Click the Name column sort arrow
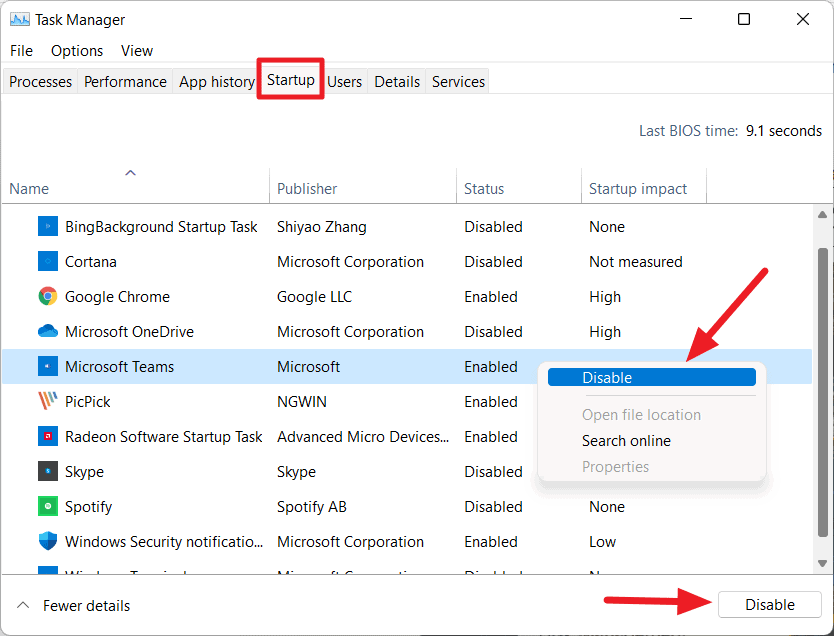834x636 pixels. (x=131, y=172)
